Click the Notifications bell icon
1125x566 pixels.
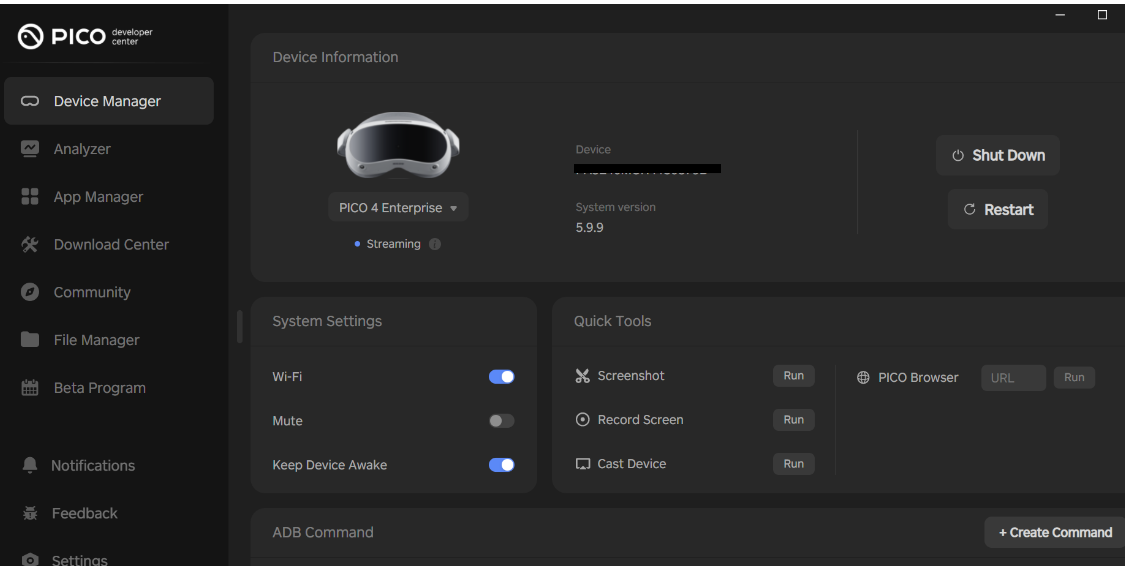pos(30,465)
